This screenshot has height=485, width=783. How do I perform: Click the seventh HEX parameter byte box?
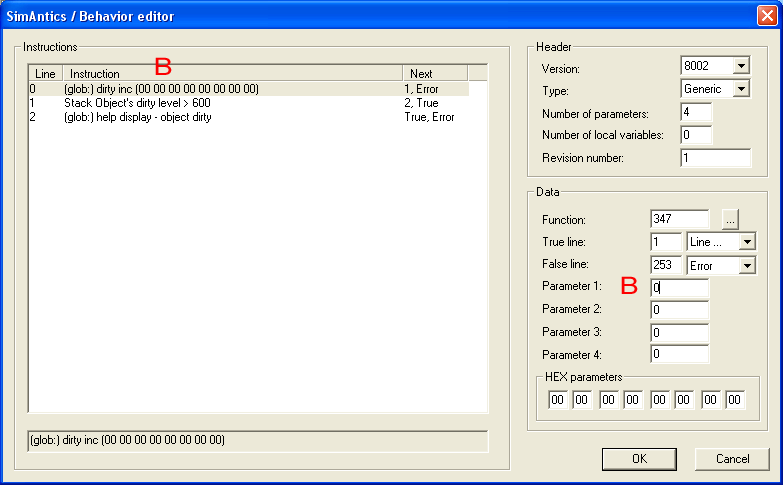[x=711, y=400]
